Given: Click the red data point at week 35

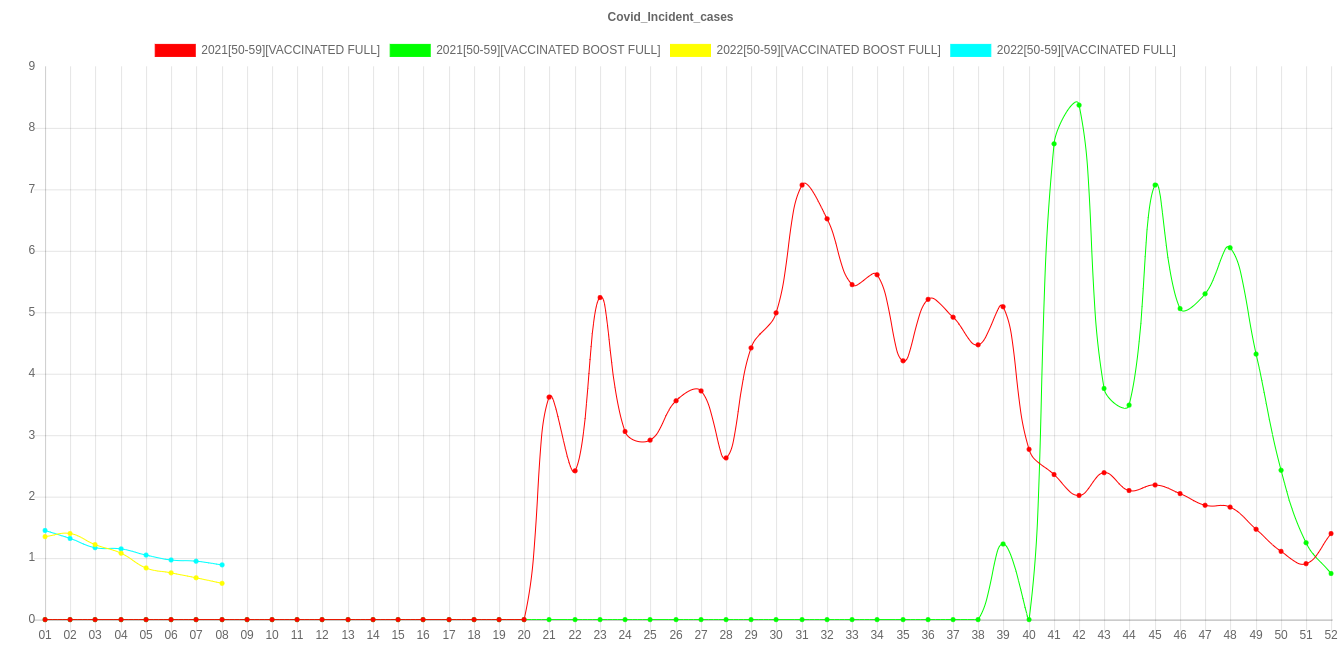Looking at the screenshot, I should (x=903, y=360).
